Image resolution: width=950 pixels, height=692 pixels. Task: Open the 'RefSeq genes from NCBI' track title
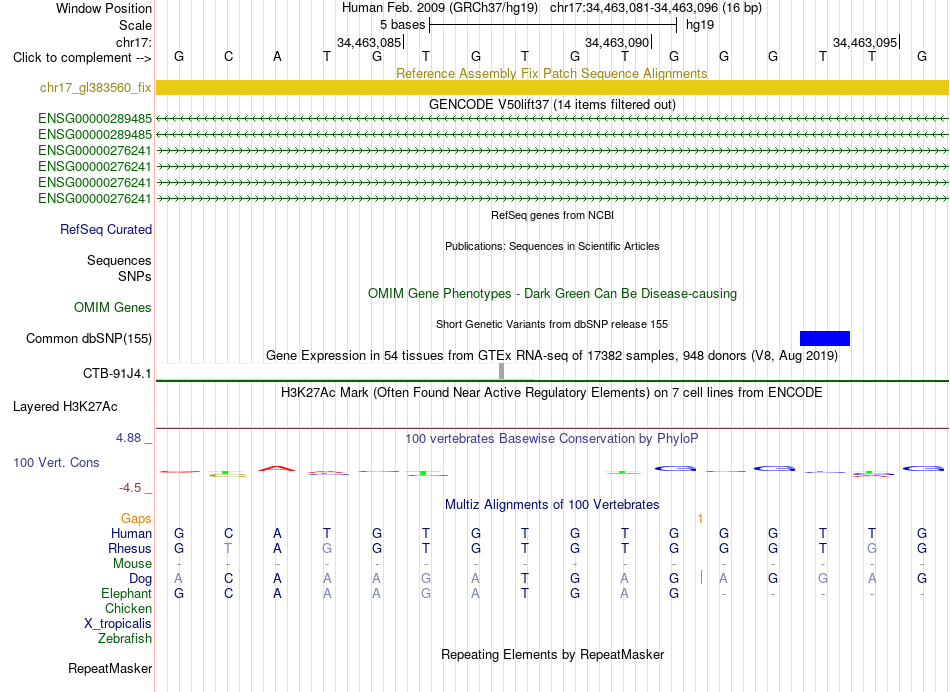pos(552,215)
